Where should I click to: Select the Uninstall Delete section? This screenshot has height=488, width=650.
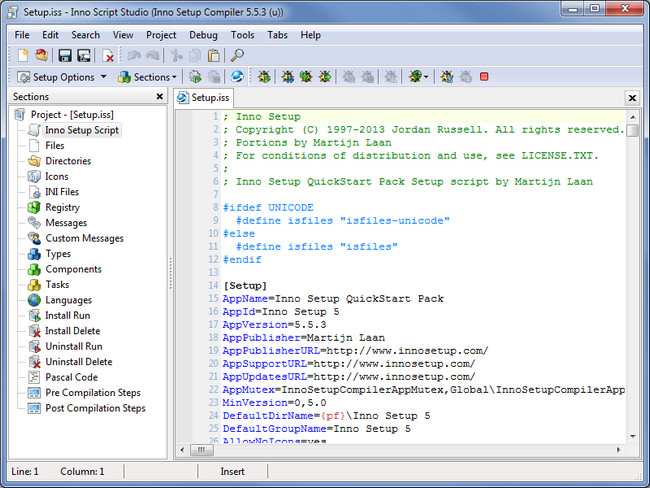pyautogui.click(x=79, y=362)
